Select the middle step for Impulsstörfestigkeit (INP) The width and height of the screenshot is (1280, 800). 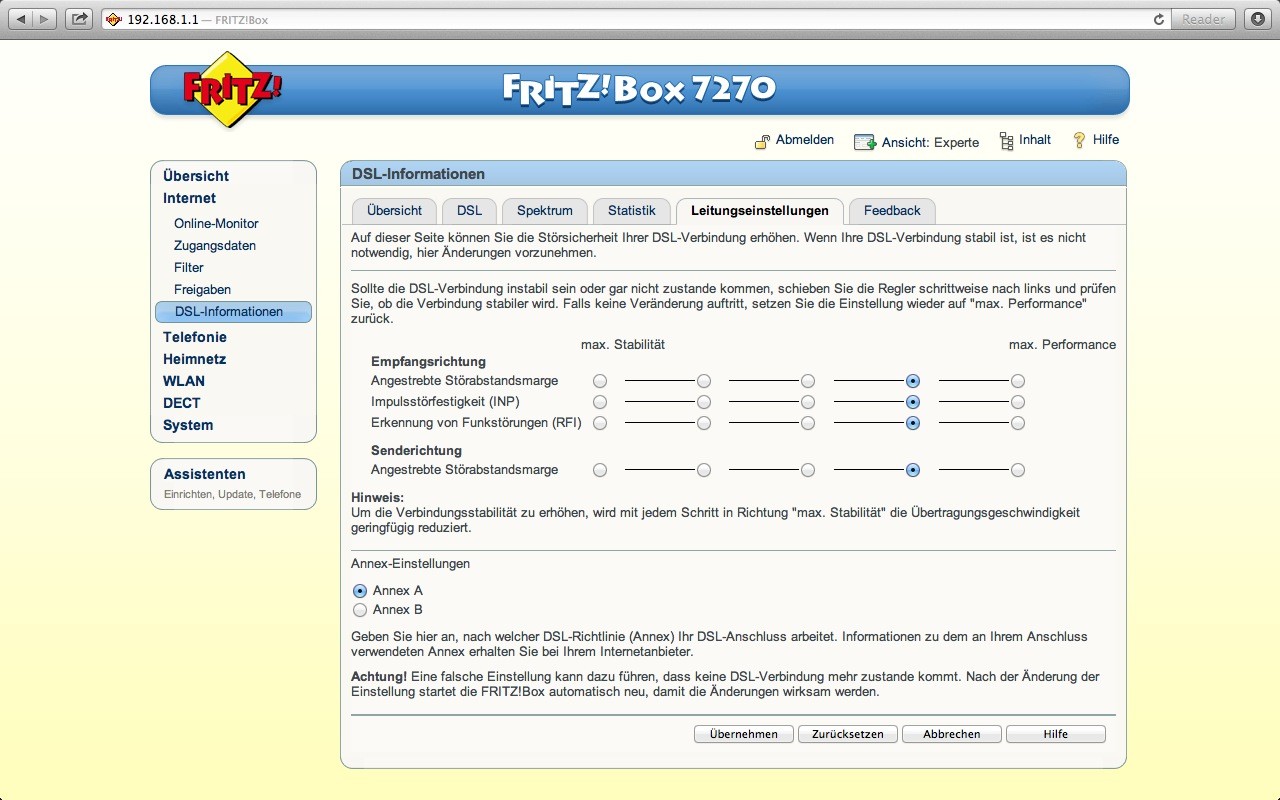pyautogui.click(x=808, y=402)
